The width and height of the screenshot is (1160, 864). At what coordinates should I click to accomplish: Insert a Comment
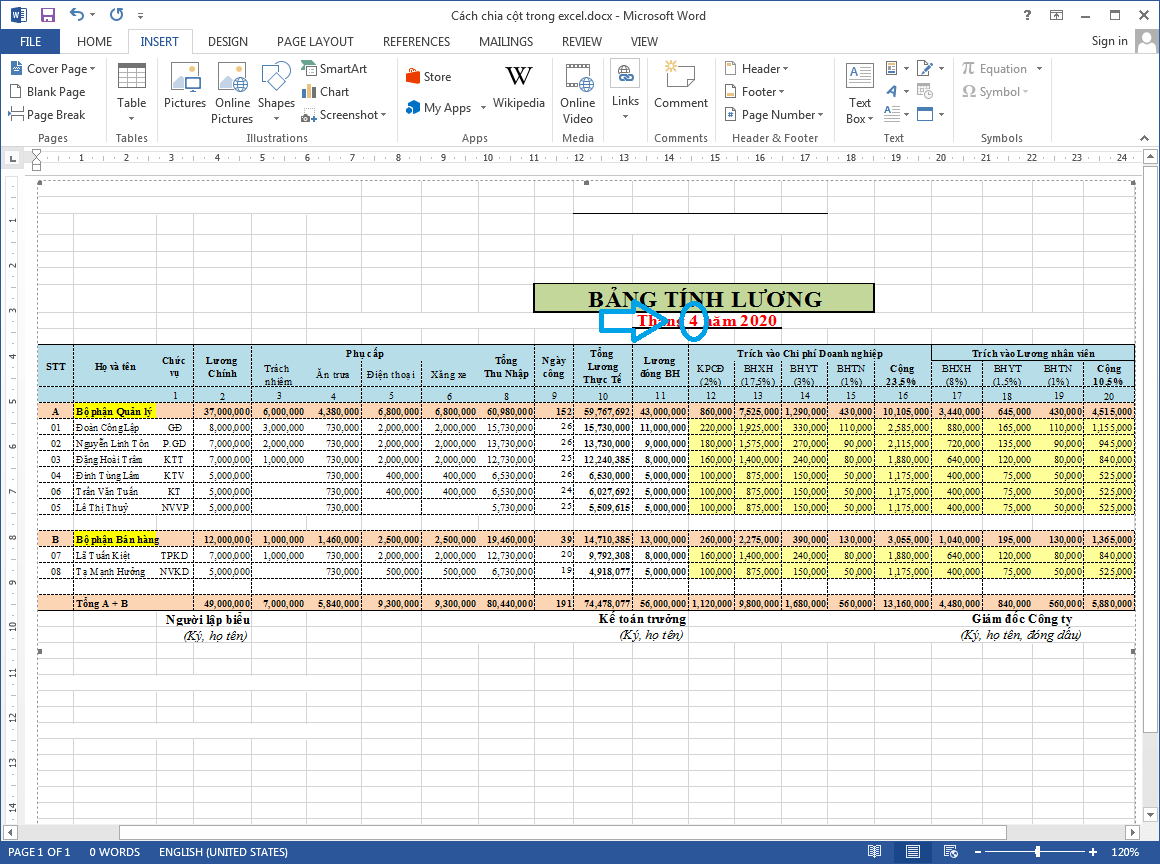pos(681,86)
